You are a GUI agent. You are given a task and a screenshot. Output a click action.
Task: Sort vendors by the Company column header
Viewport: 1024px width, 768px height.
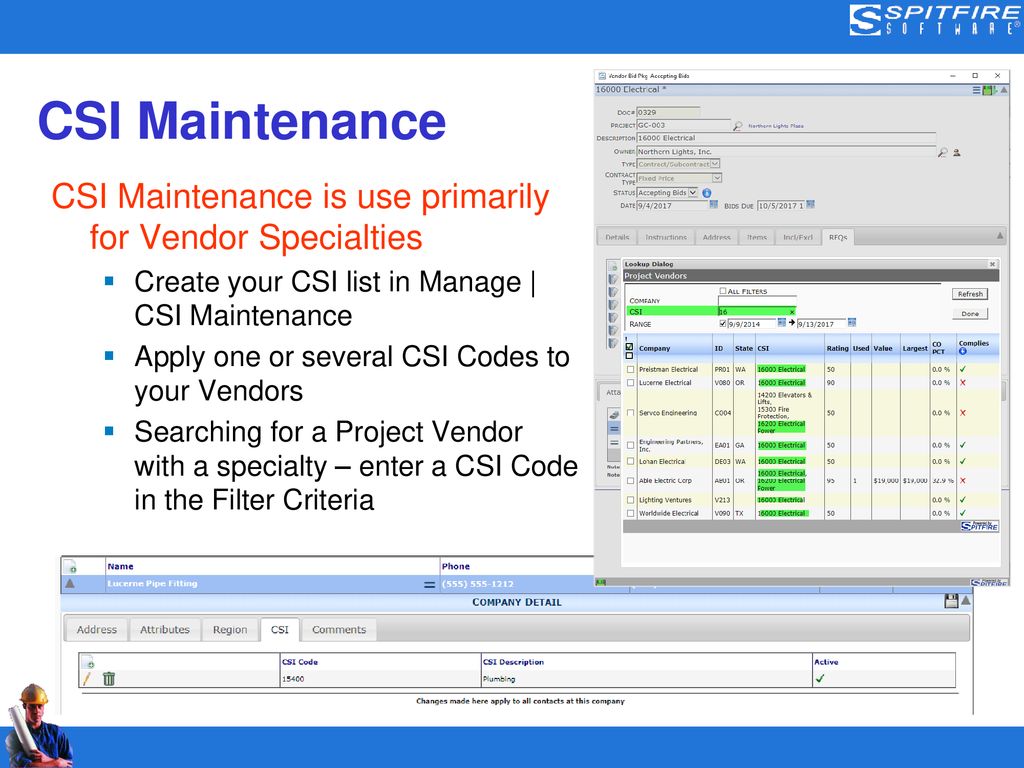[x=654, y=349]
